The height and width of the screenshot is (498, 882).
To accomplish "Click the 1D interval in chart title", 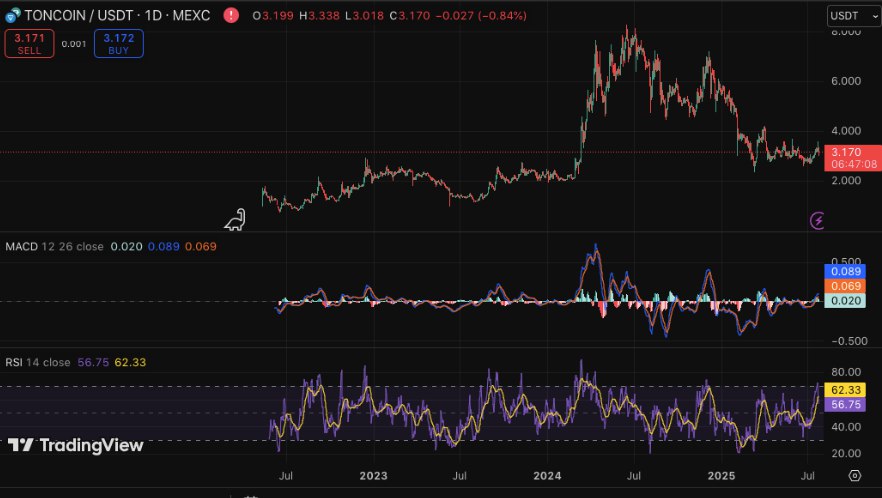I will 154,16.
